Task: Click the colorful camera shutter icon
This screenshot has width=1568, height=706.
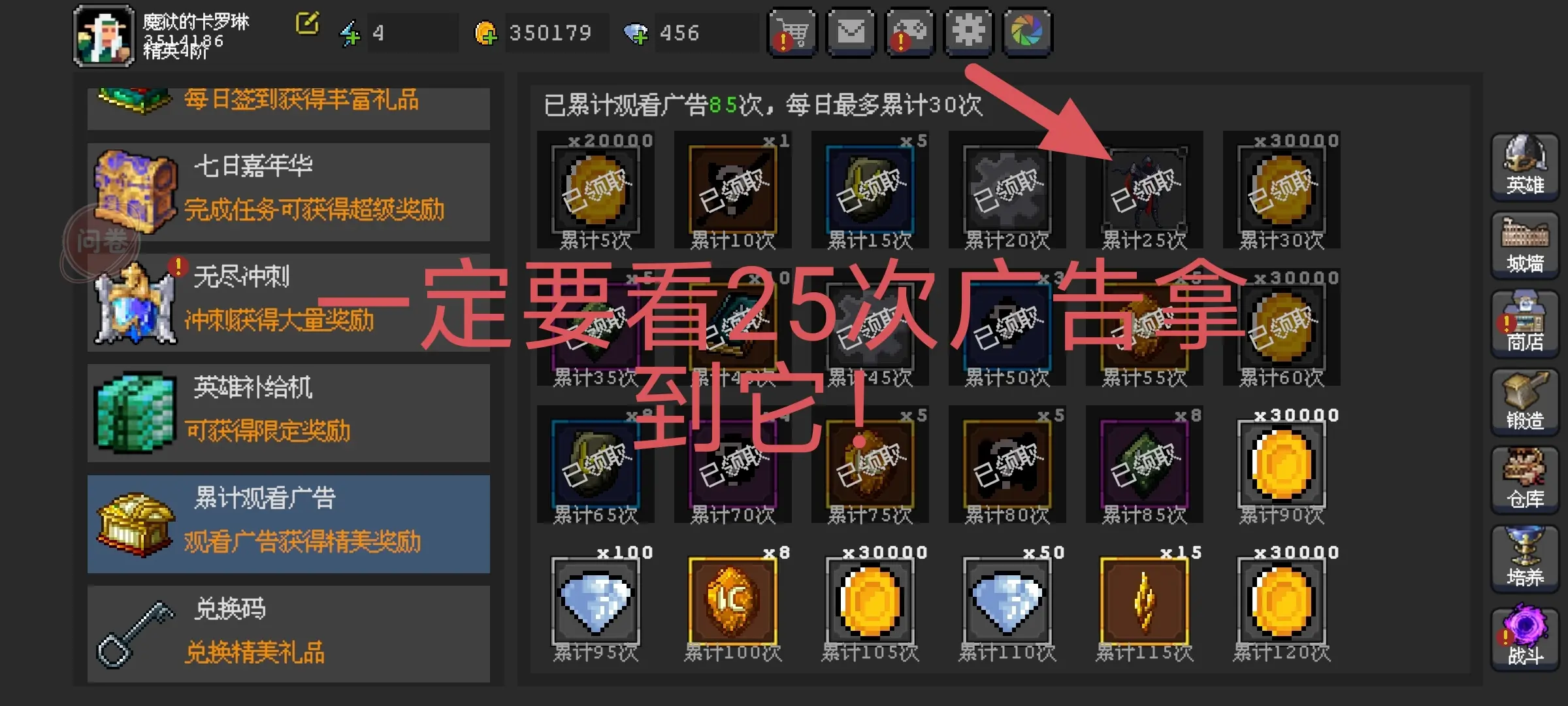Action: (1027, 33)
